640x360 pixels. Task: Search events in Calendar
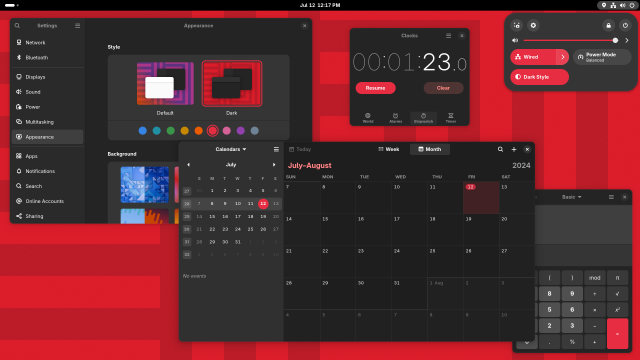500,149
